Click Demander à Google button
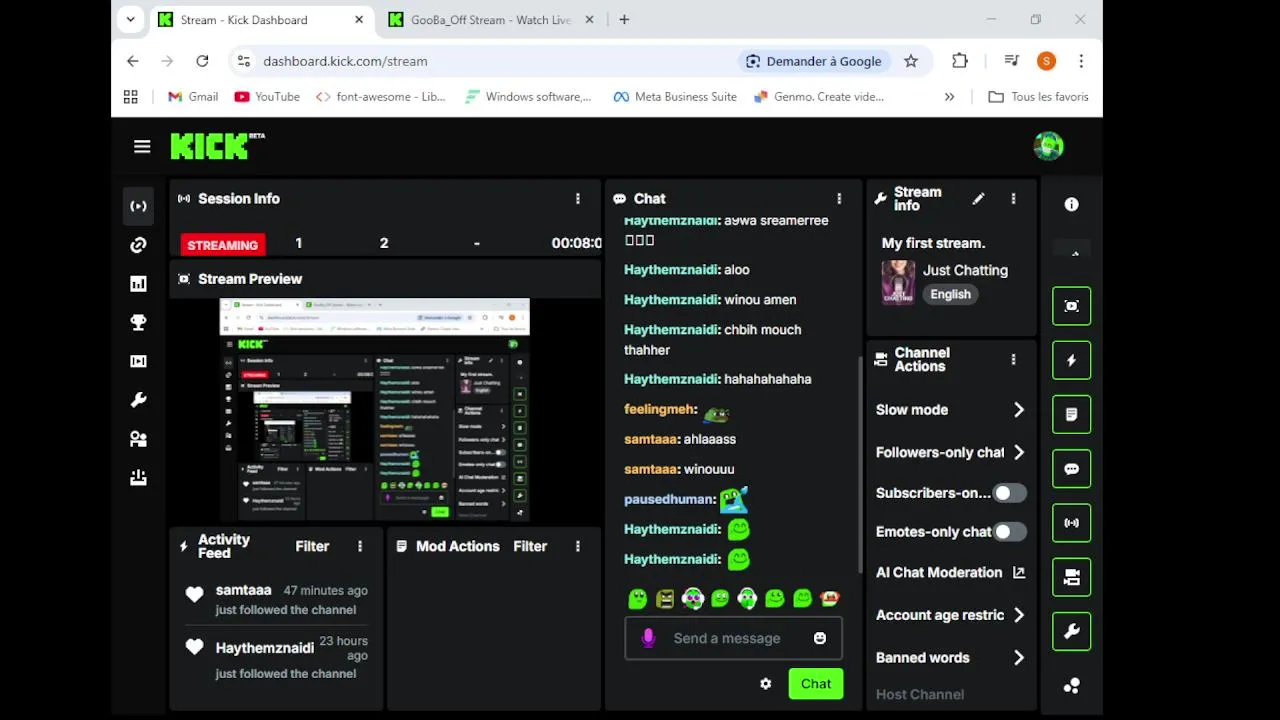Image resolution: width=1280 pixels, height=720 pixels. click(813, 61)
